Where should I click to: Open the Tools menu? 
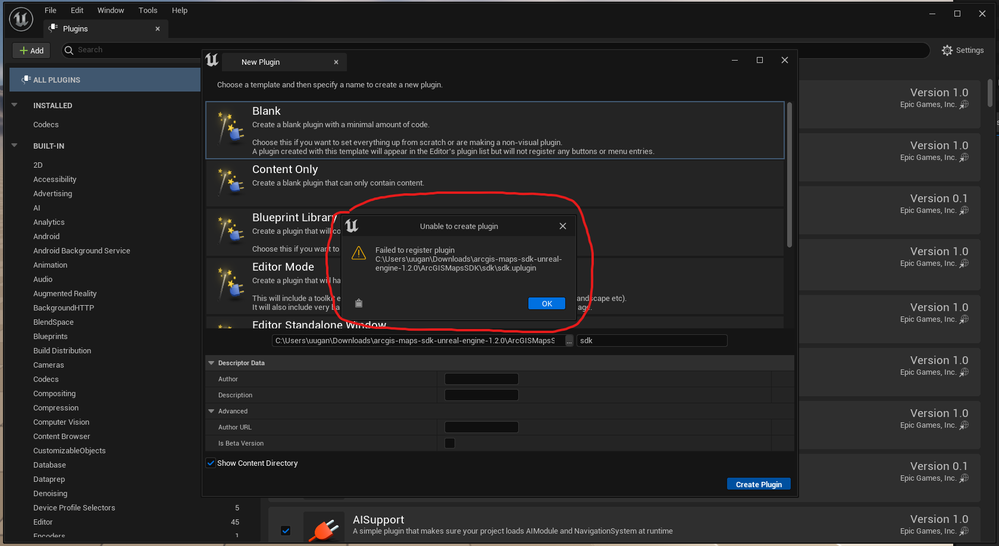[x=148, y=10]
